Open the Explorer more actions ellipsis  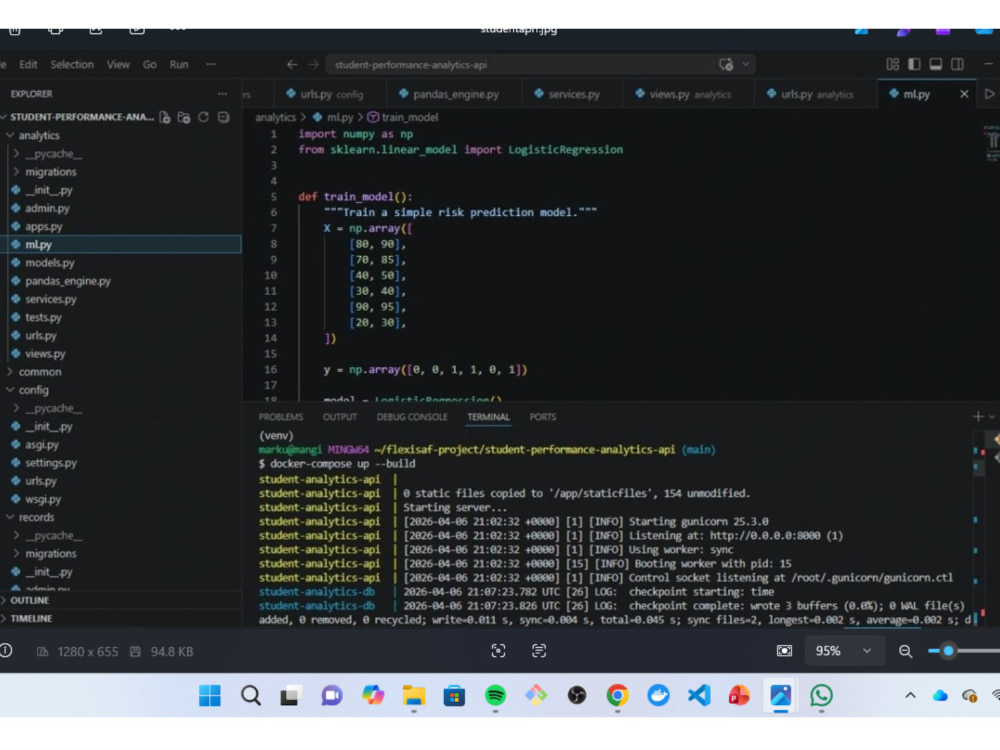point(222,94)
